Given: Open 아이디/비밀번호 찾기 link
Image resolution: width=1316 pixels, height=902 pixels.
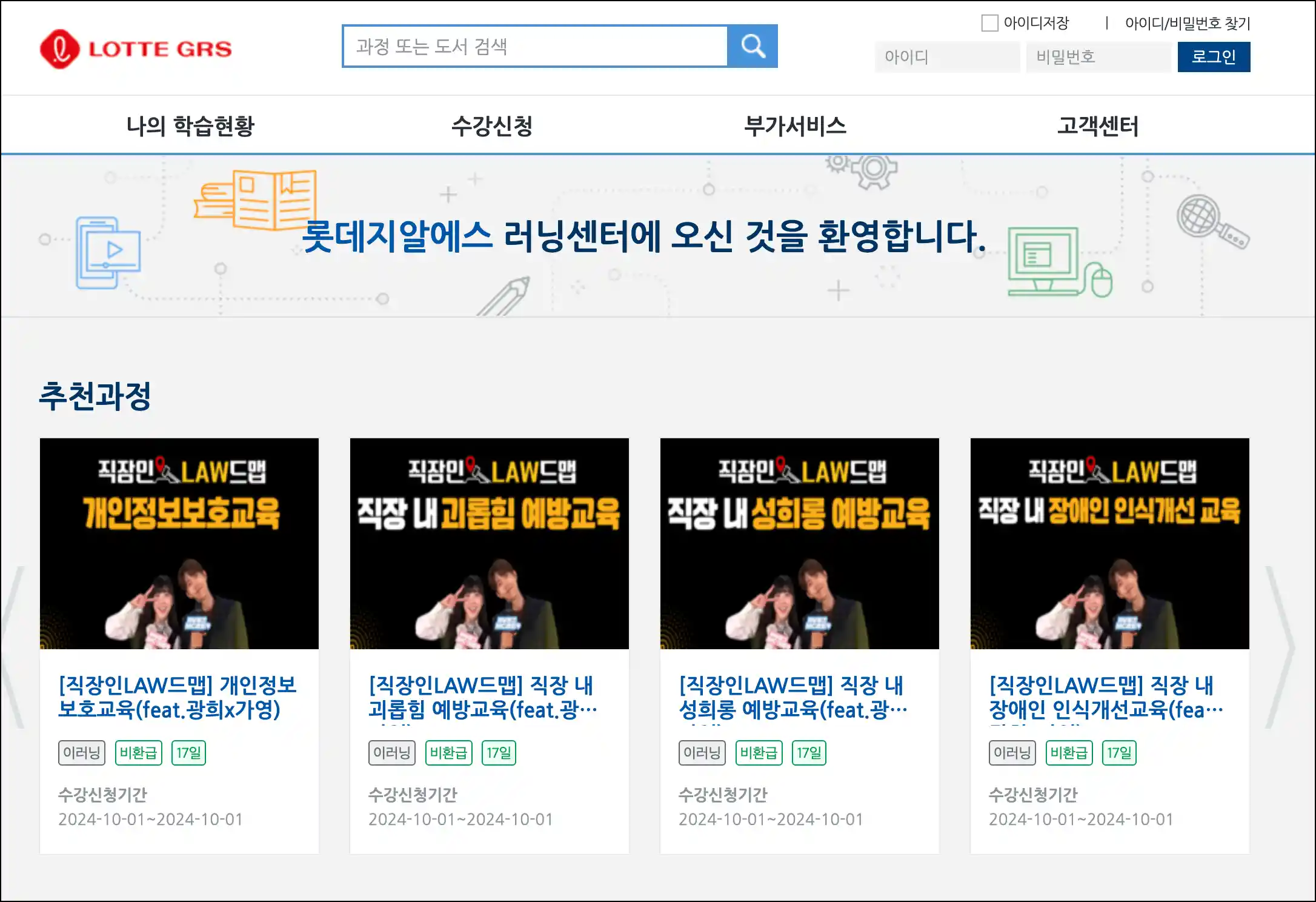Looking at the screenshot, I should tap(1187, 23).
